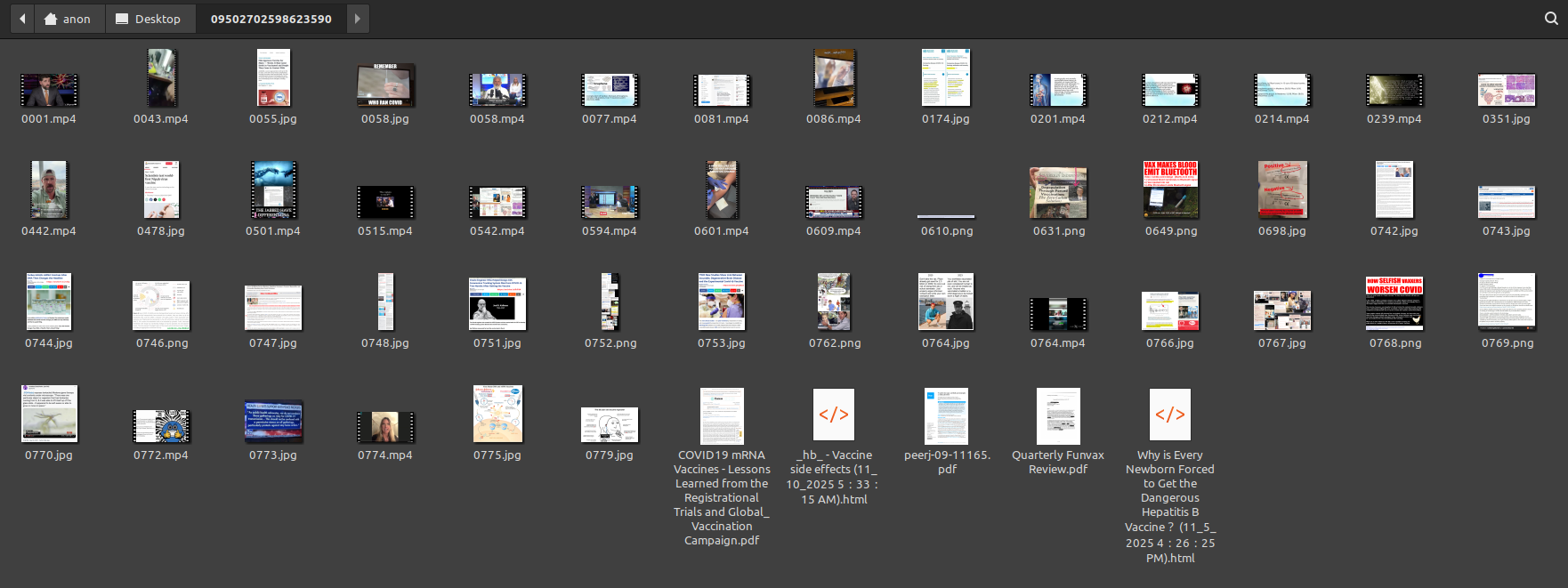The width and height of the screenshot is (1568, 588).
Task: Click the right path arrow button
Action: point(357,19)
